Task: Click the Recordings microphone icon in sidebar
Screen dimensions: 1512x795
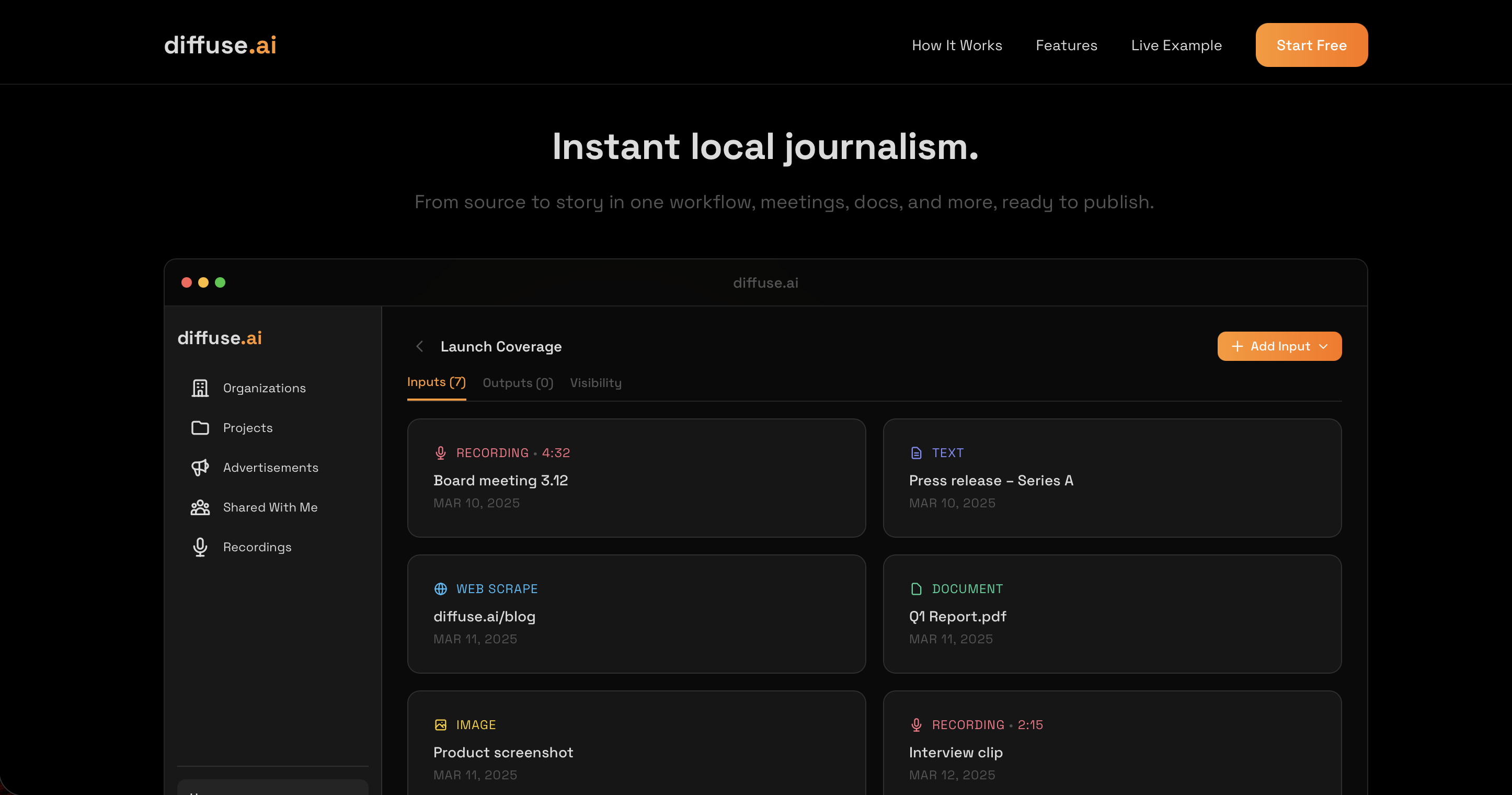Action: (200, 547)
